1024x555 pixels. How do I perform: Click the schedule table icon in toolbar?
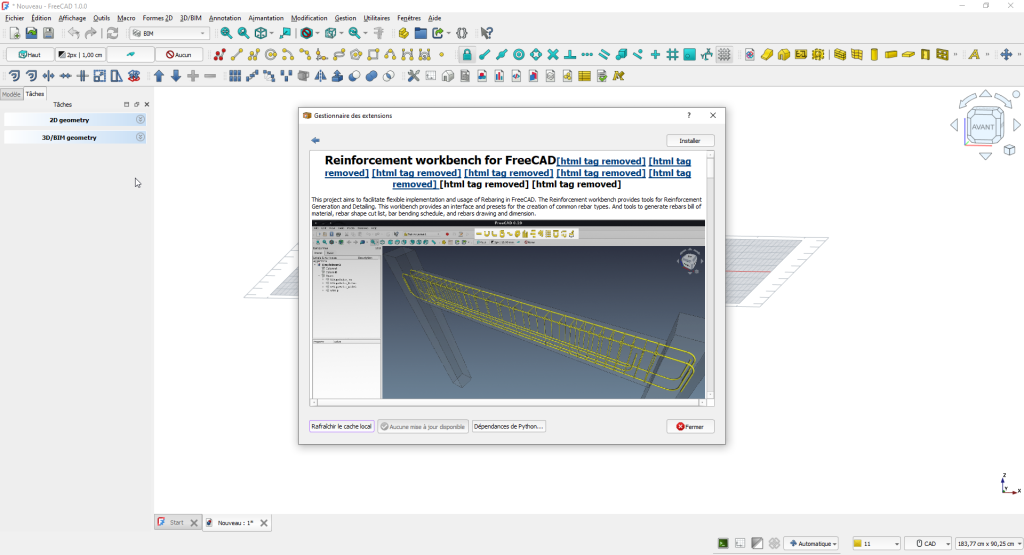pyautogui.click(x=584, y=76)
